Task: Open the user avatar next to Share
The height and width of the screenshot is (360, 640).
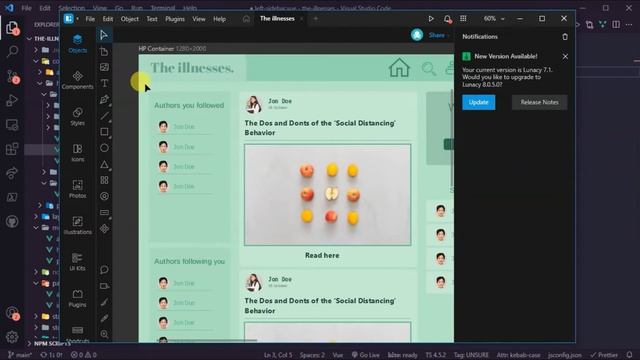Action: [x=417, y=35]
